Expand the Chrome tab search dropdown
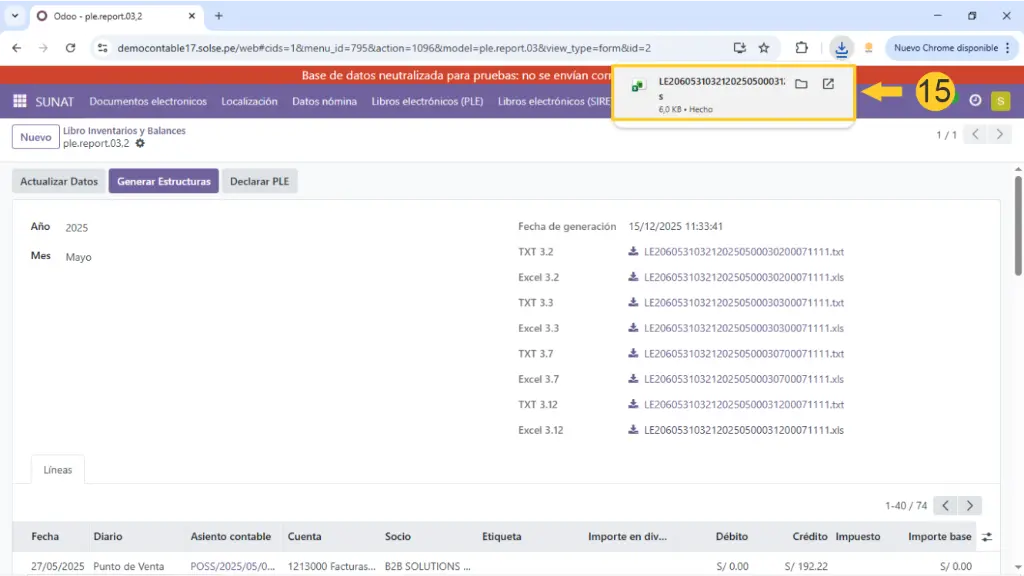This screenshot has height=576, width=1024. click(x=14, y=16)
